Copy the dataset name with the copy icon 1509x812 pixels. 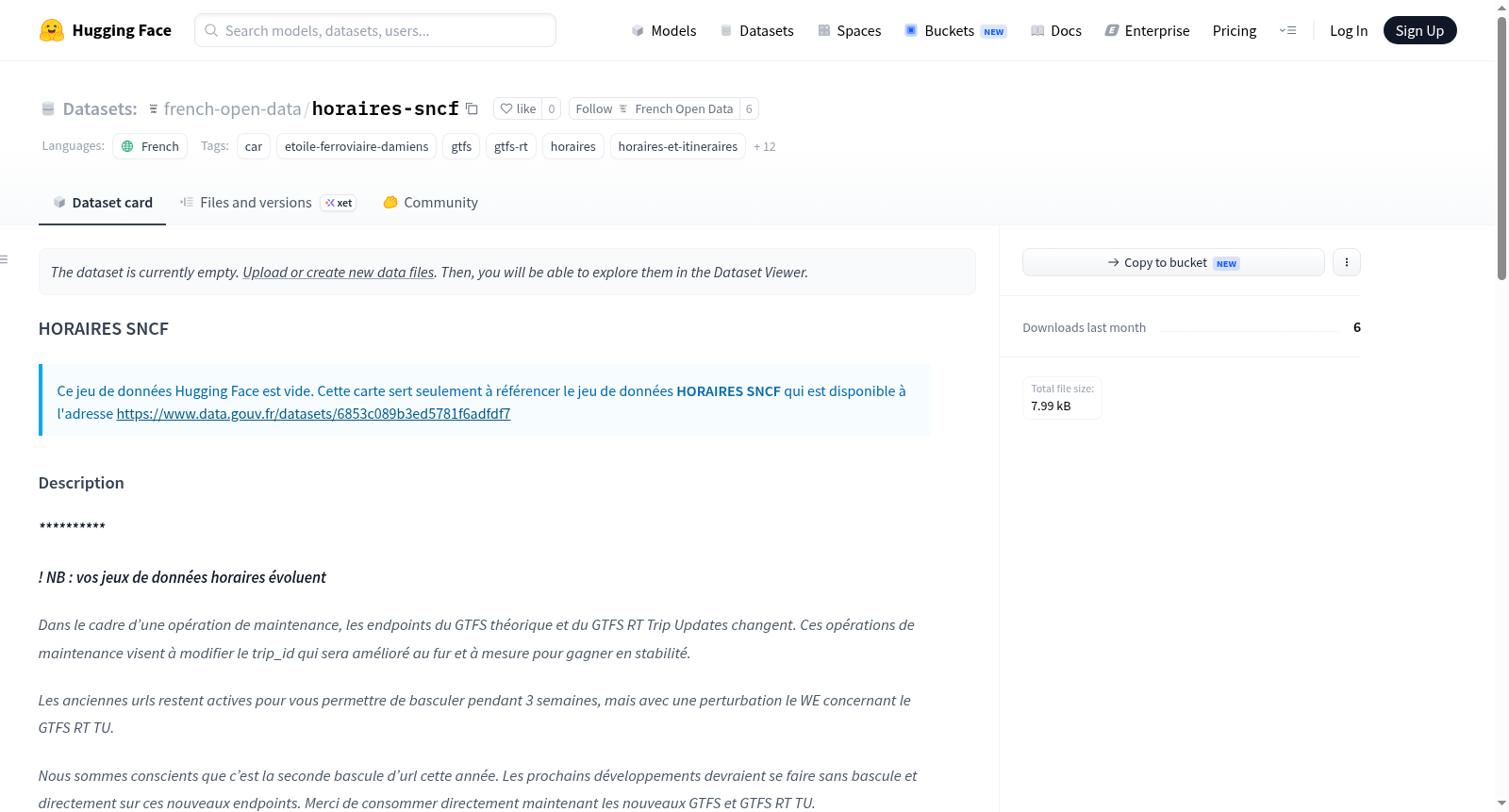tap(472, 109)
